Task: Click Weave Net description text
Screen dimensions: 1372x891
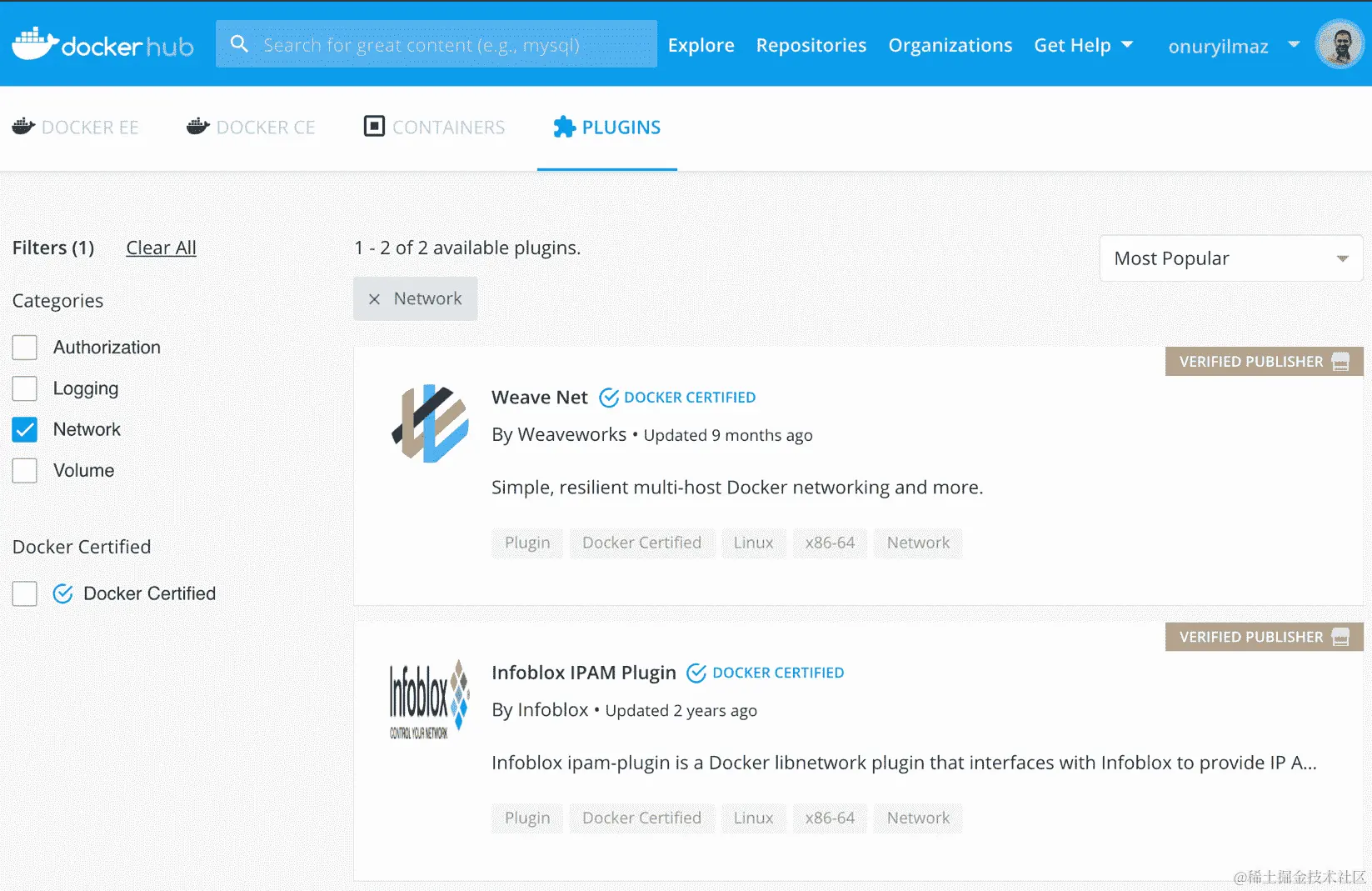Action: coord(737,488)
